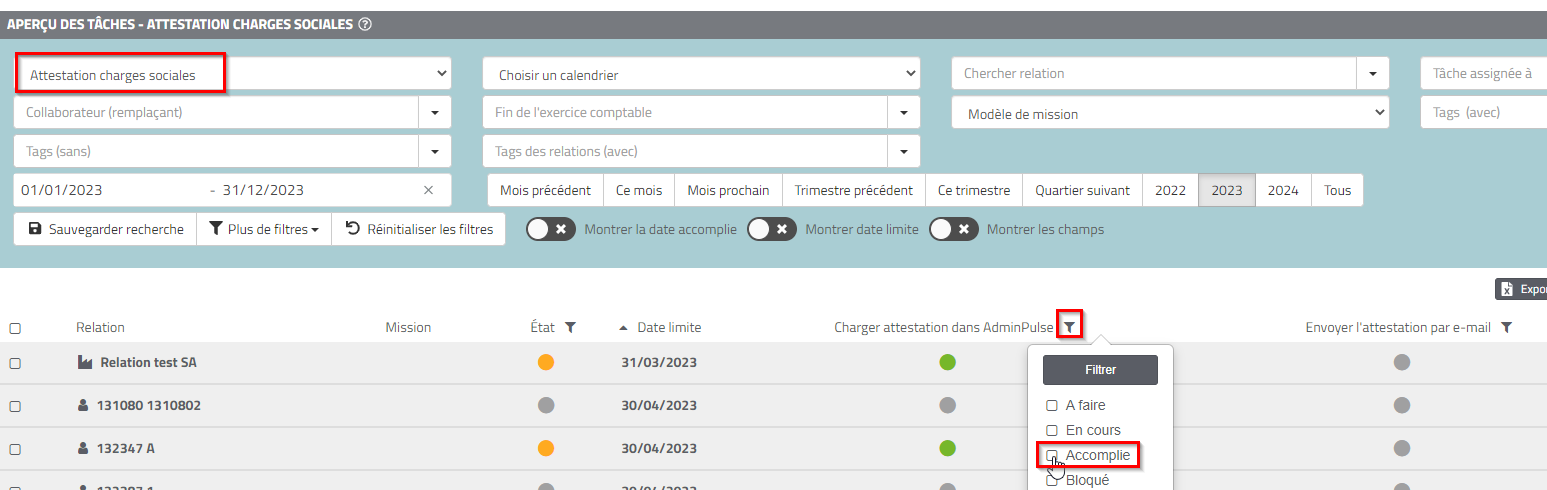The width and height of the screenshot is (1547, 490).
Task: Click the green status dot for 132347 A
Action: pyautogui.click(x=947, y=448)
